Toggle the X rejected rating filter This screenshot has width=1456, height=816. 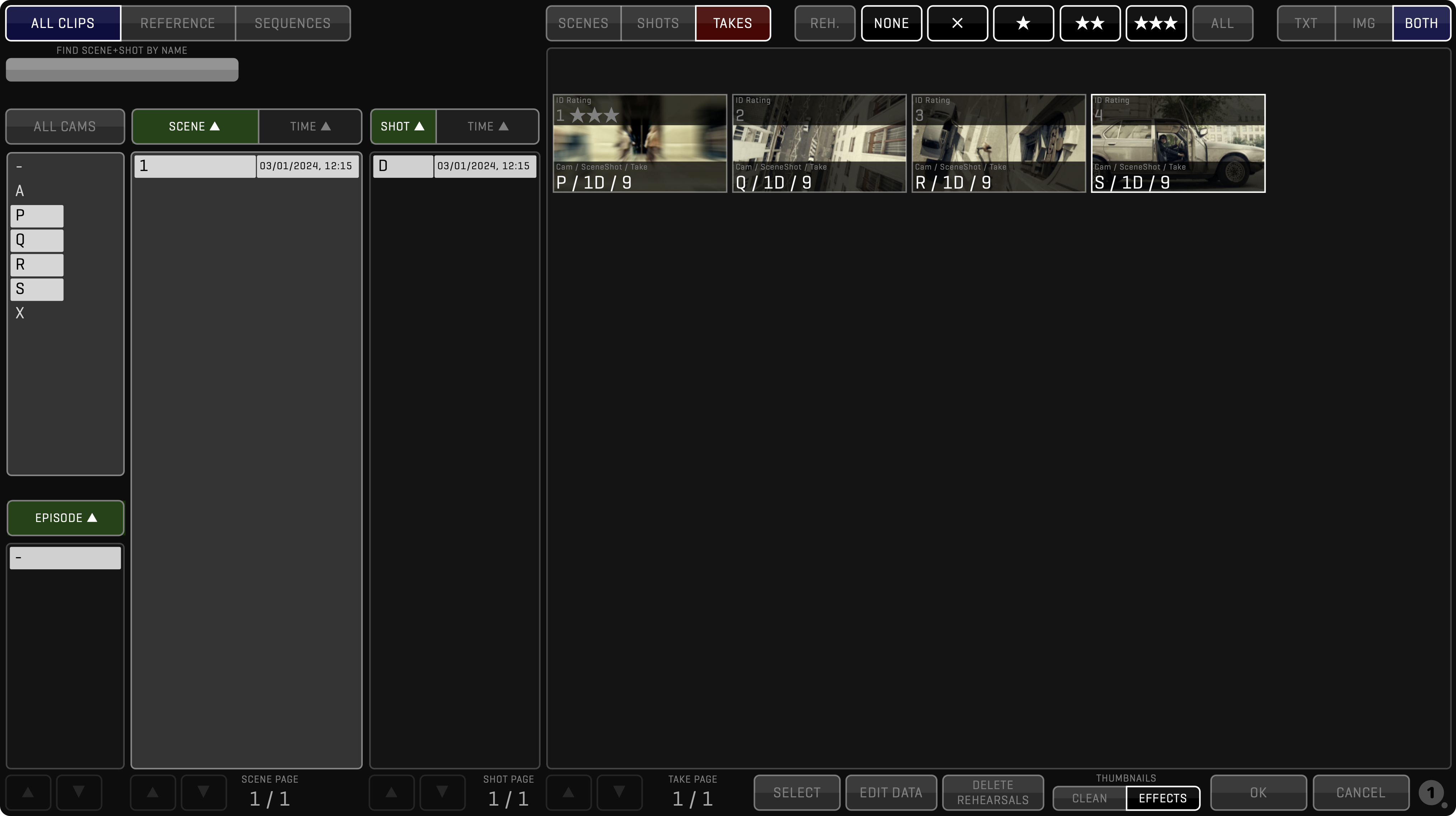coord(957,23)
